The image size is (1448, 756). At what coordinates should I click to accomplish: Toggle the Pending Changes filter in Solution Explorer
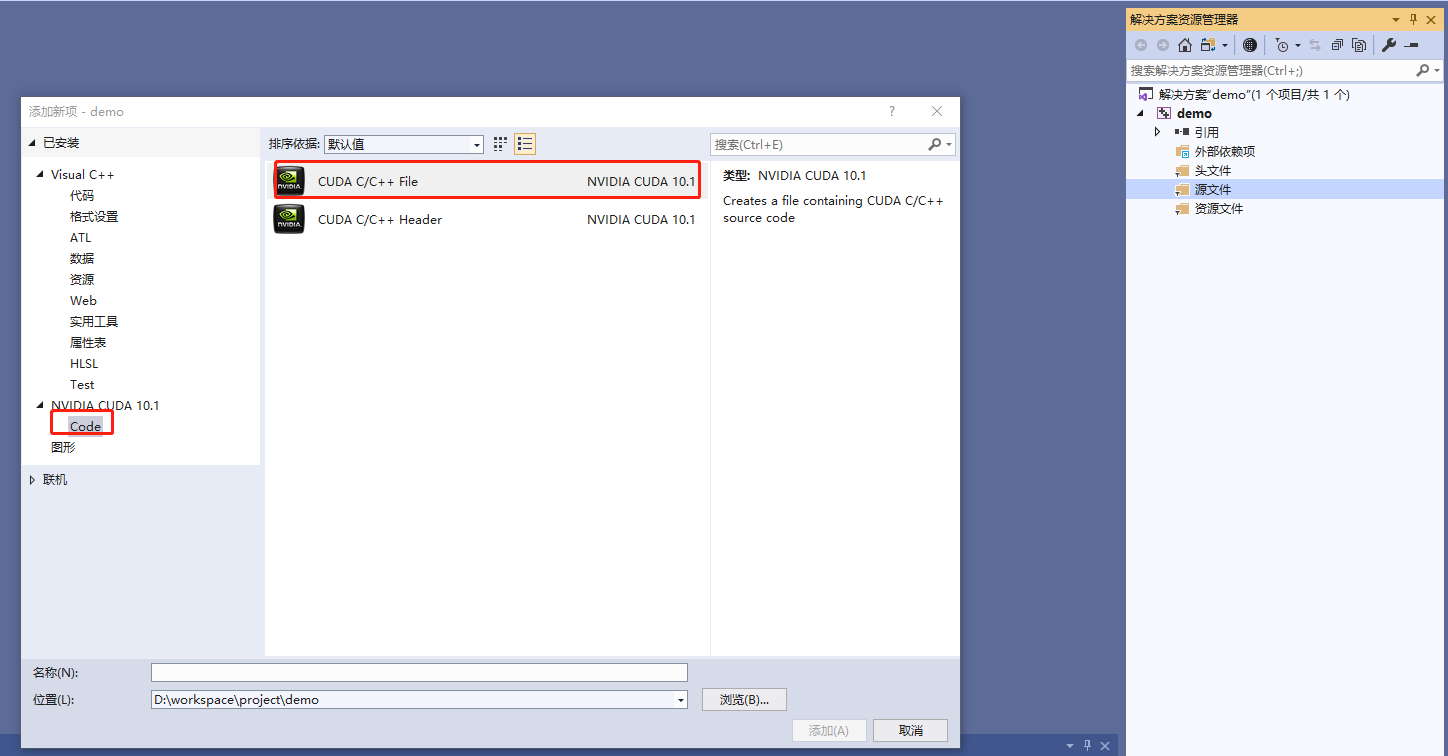click(x=1285, y=44)
